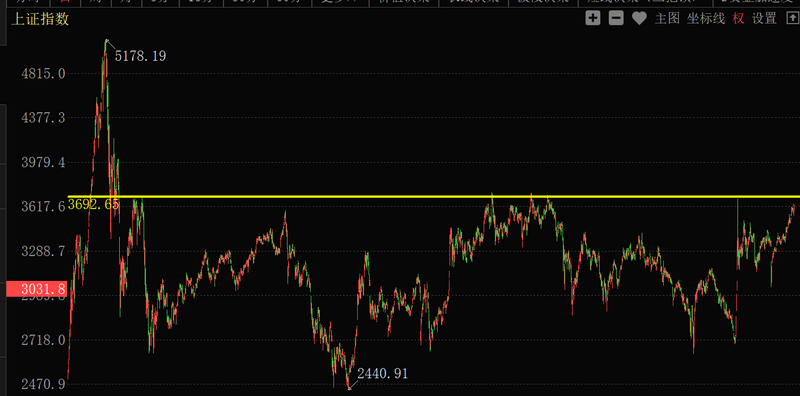Image resolution: width=800 pixels, height=396 pixels.
Task: Zoom out the chart with the minus icon
Action: click(616, 19)
